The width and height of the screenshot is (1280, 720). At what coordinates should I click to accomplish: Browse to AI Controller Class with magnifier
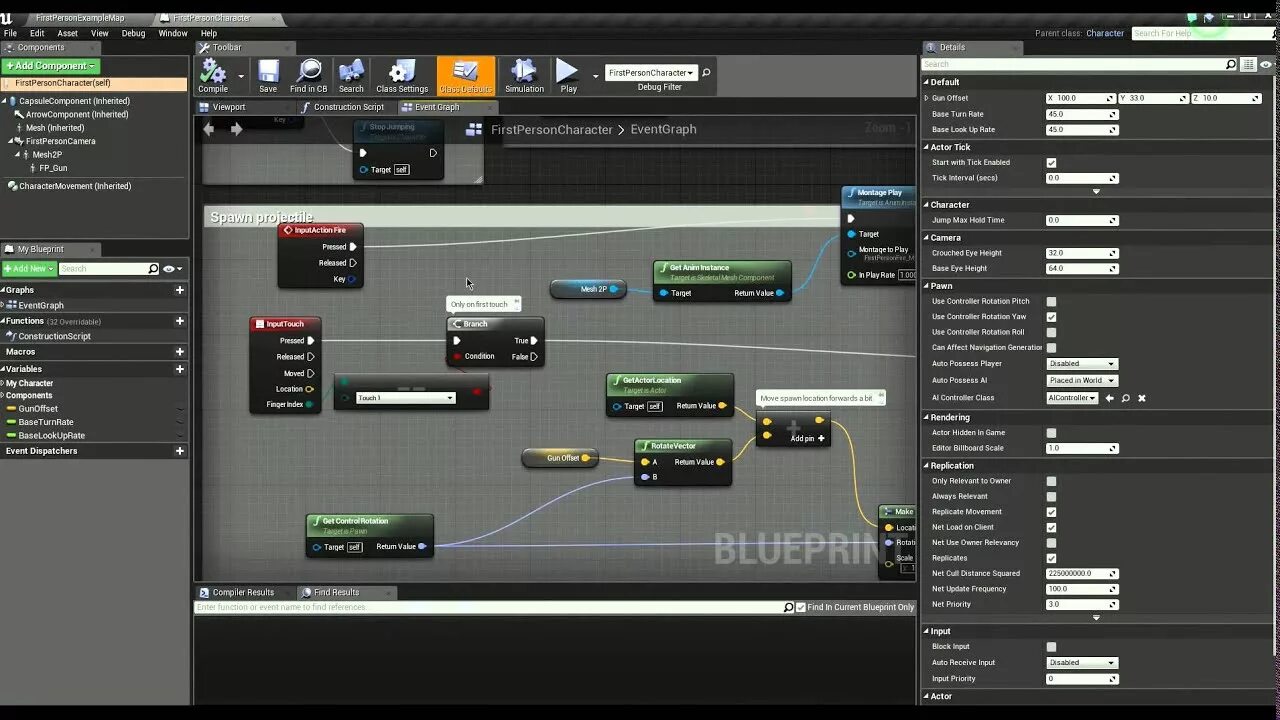point(1125,398)
